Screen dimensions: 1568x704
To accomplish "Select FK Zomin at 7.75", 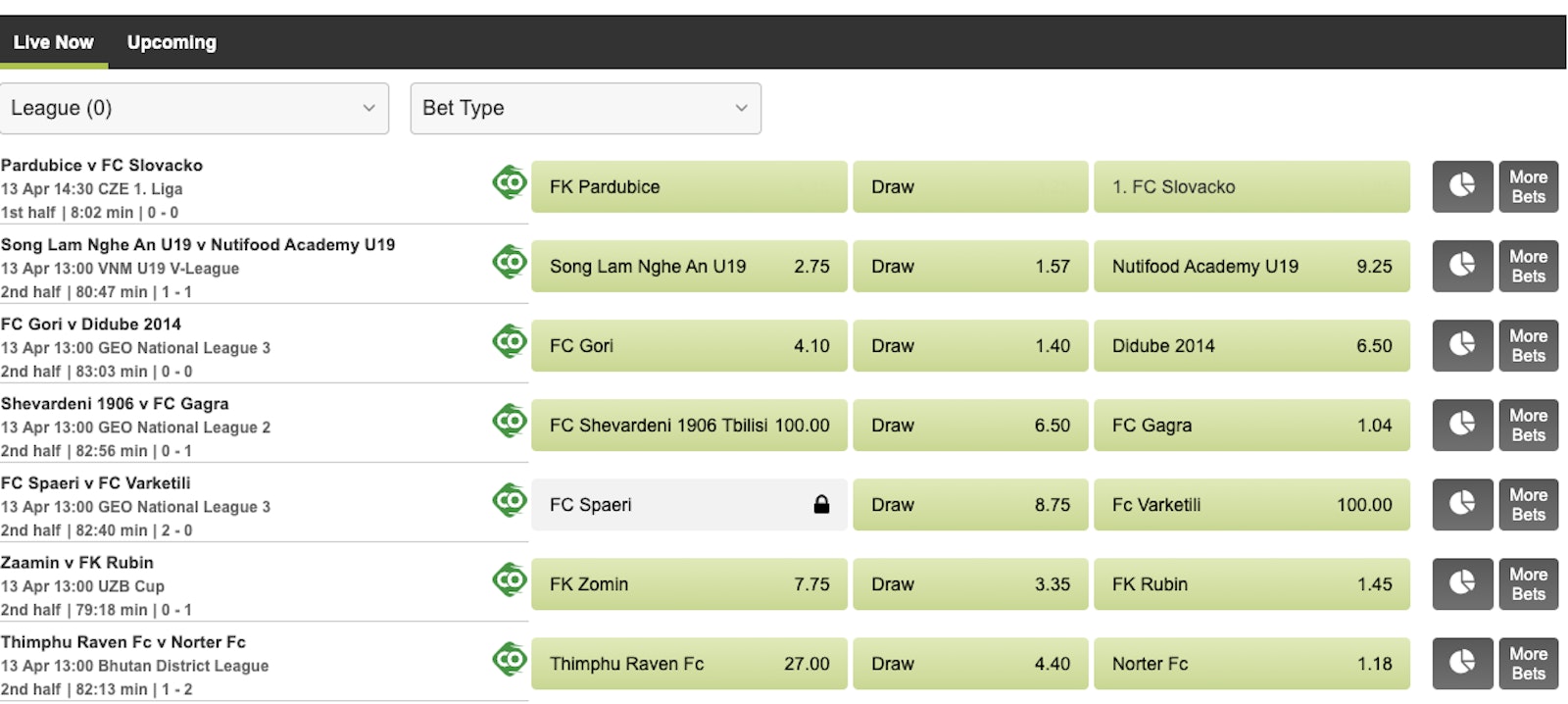I will [688, 583].
